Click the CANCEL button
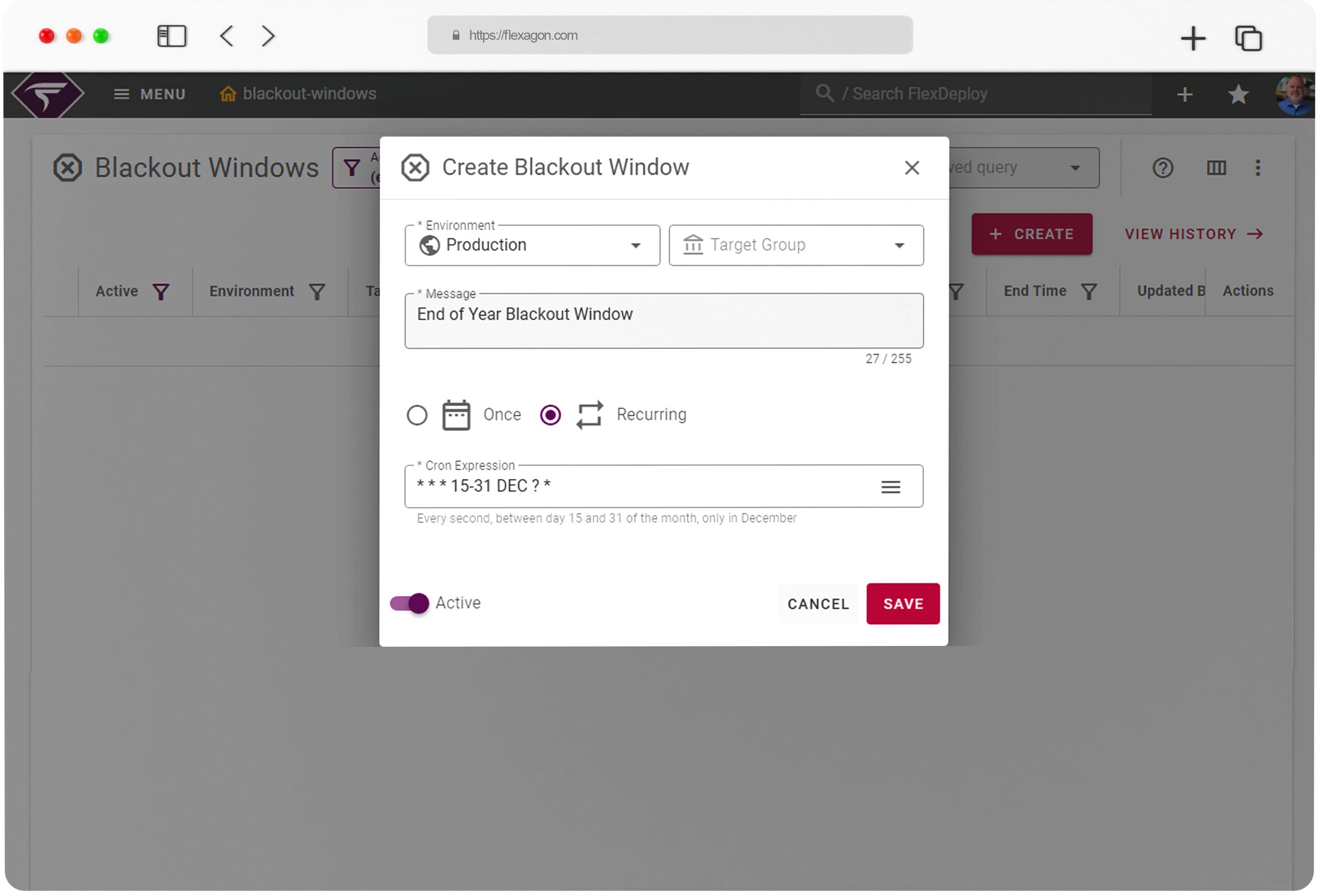The height and width of the screenshot is (896, 1319). click(818, 605)
